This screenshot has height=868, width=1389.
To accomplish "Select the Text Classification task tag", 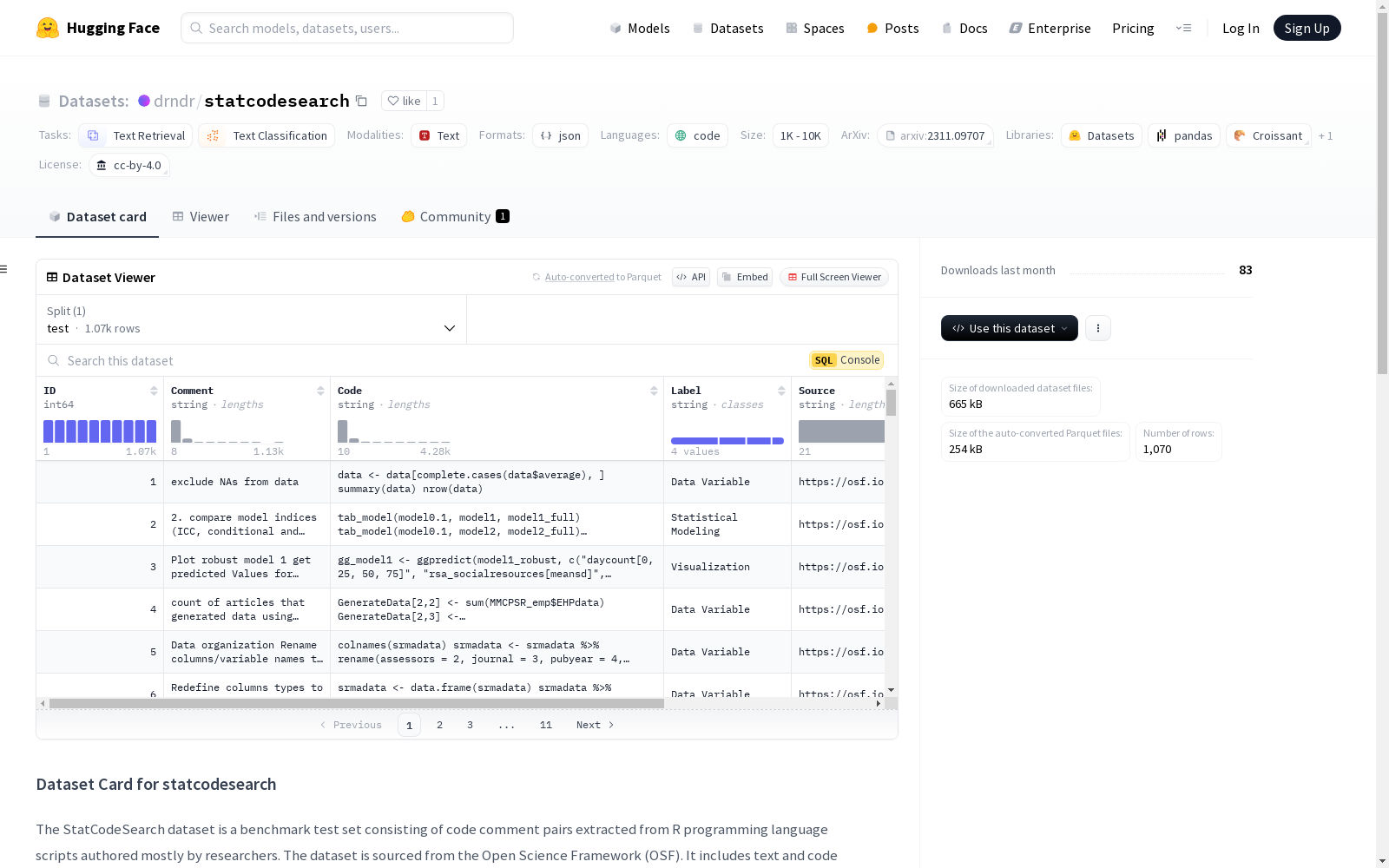I will pos(267,135).
